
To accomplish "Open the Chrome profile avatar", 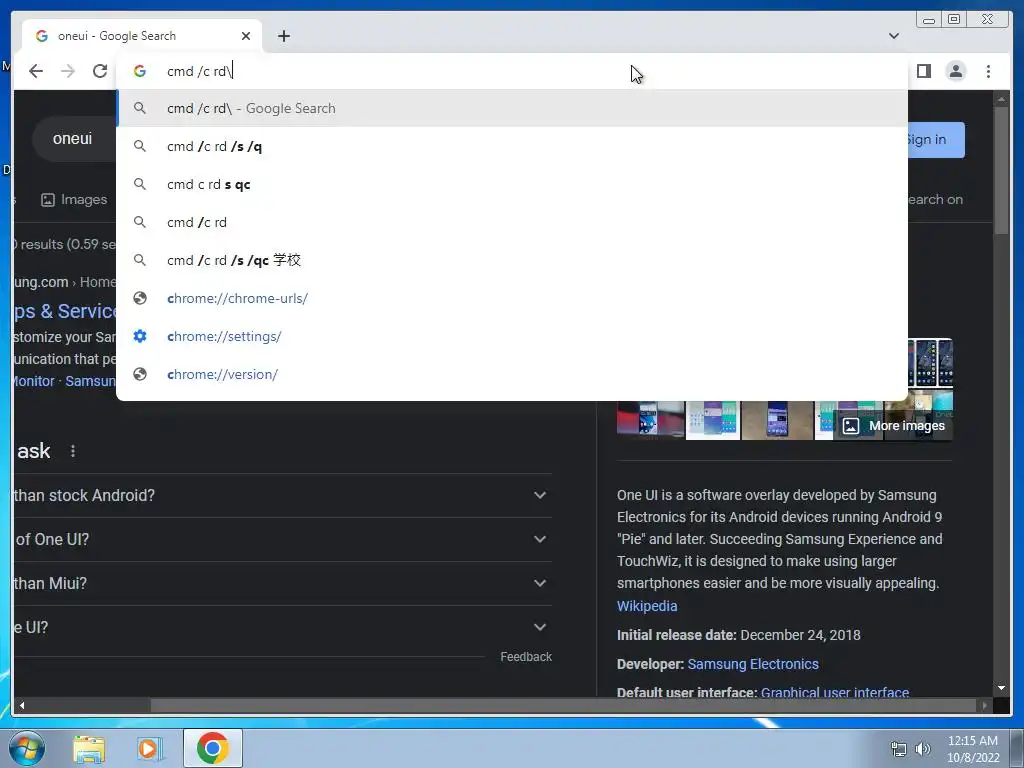I will pyautogui.click(x=955, y=71).
